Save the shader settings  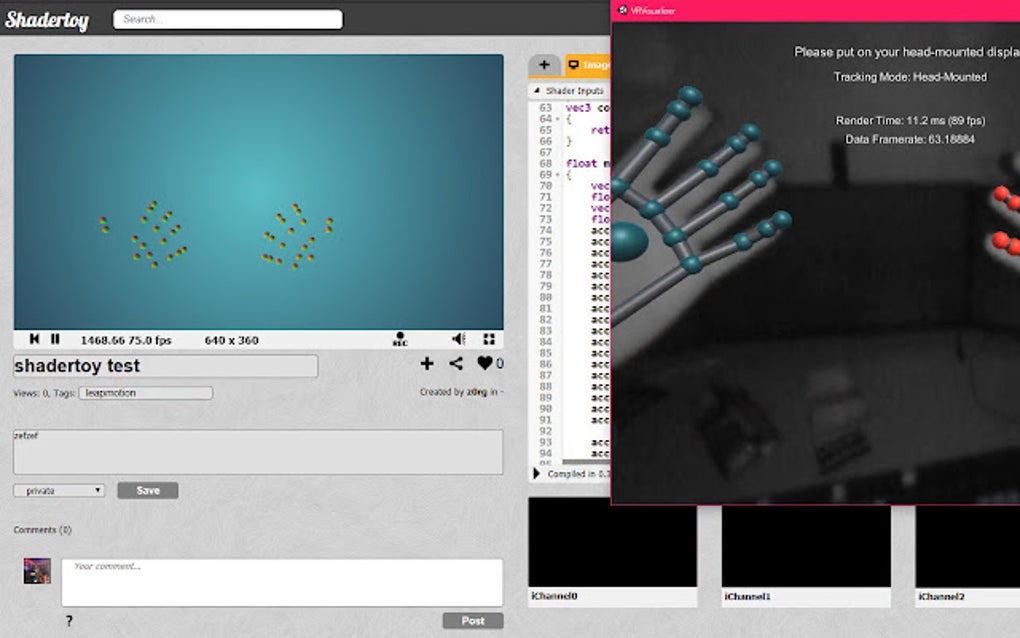click(147, 489)
